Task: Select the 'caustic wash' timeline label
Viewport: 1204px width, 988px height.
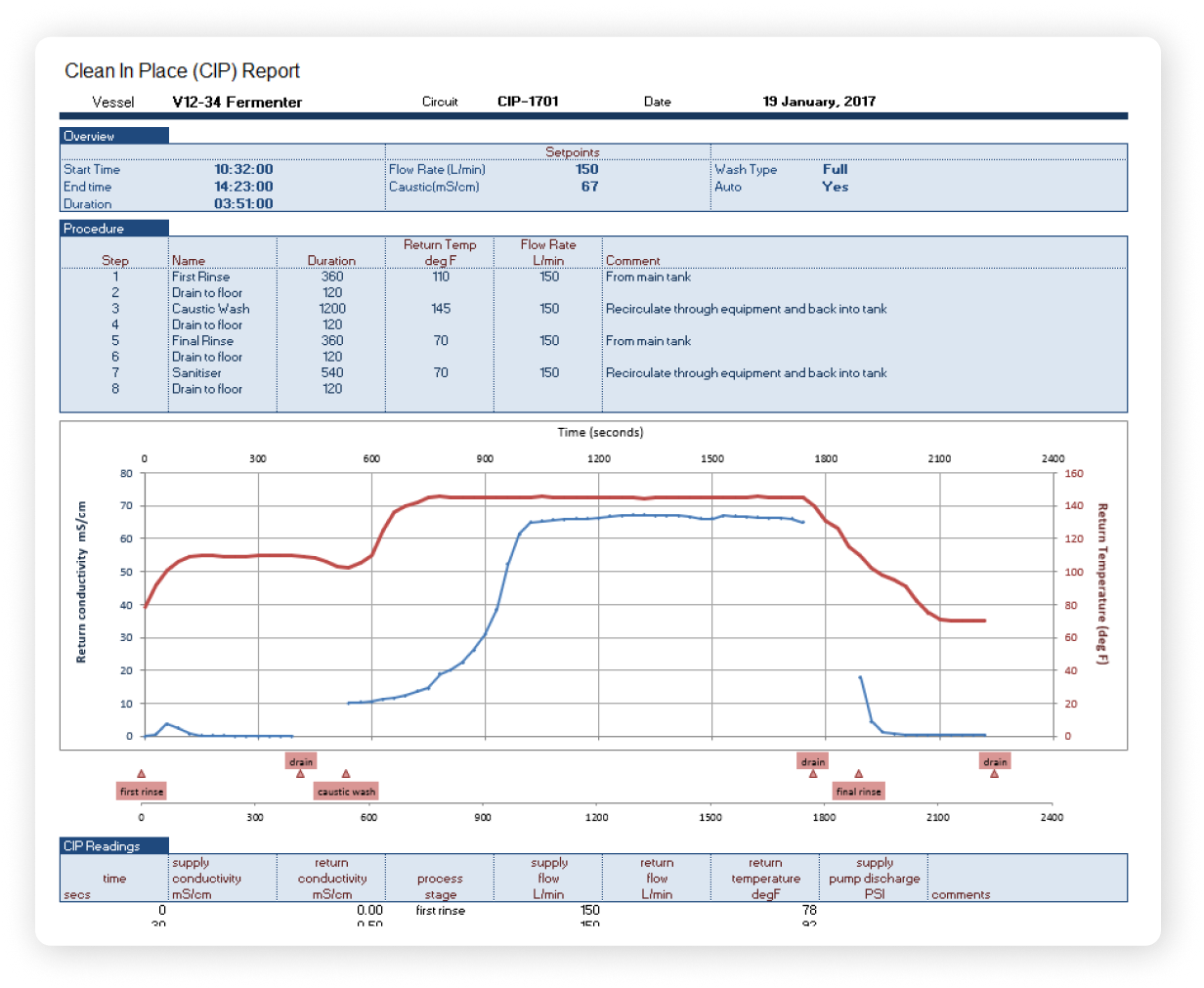Action: point(346,792)
